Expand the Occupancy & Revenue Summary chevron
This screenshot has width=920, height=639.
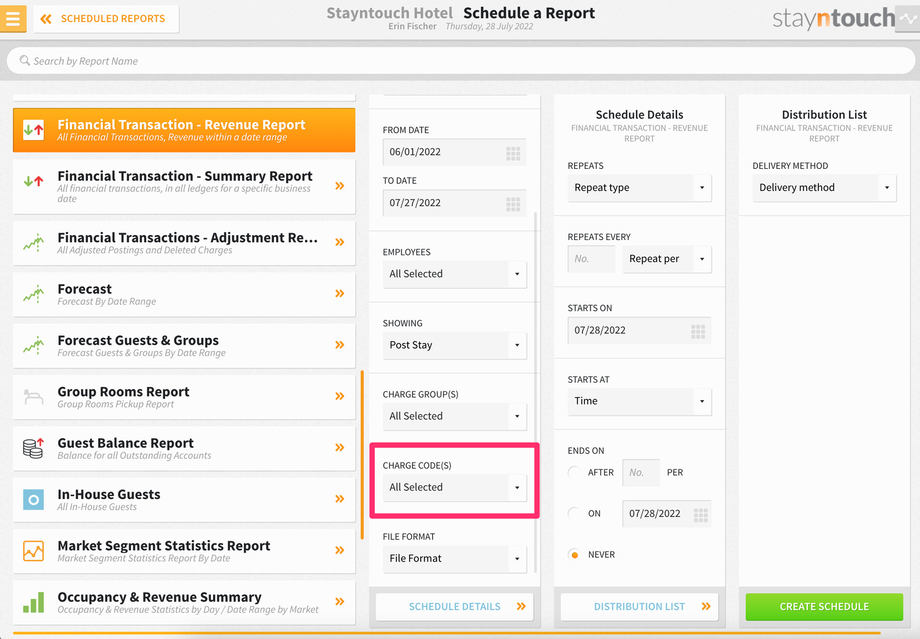point(340,601)
